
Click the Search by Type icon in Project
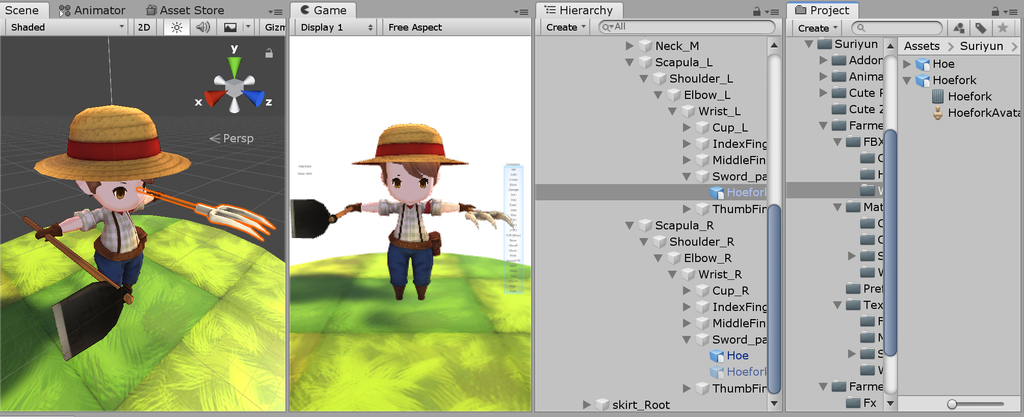coord(959,28)
